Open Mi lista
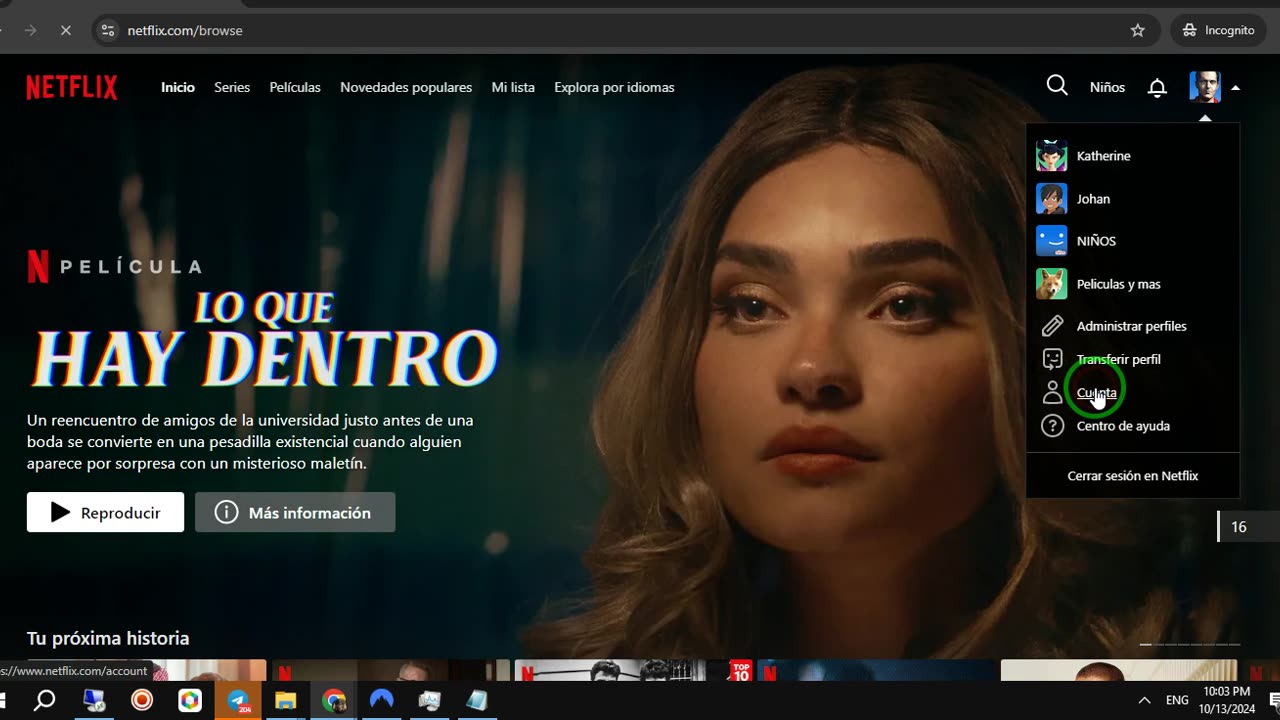1280x720 pixels. point(513,88)
